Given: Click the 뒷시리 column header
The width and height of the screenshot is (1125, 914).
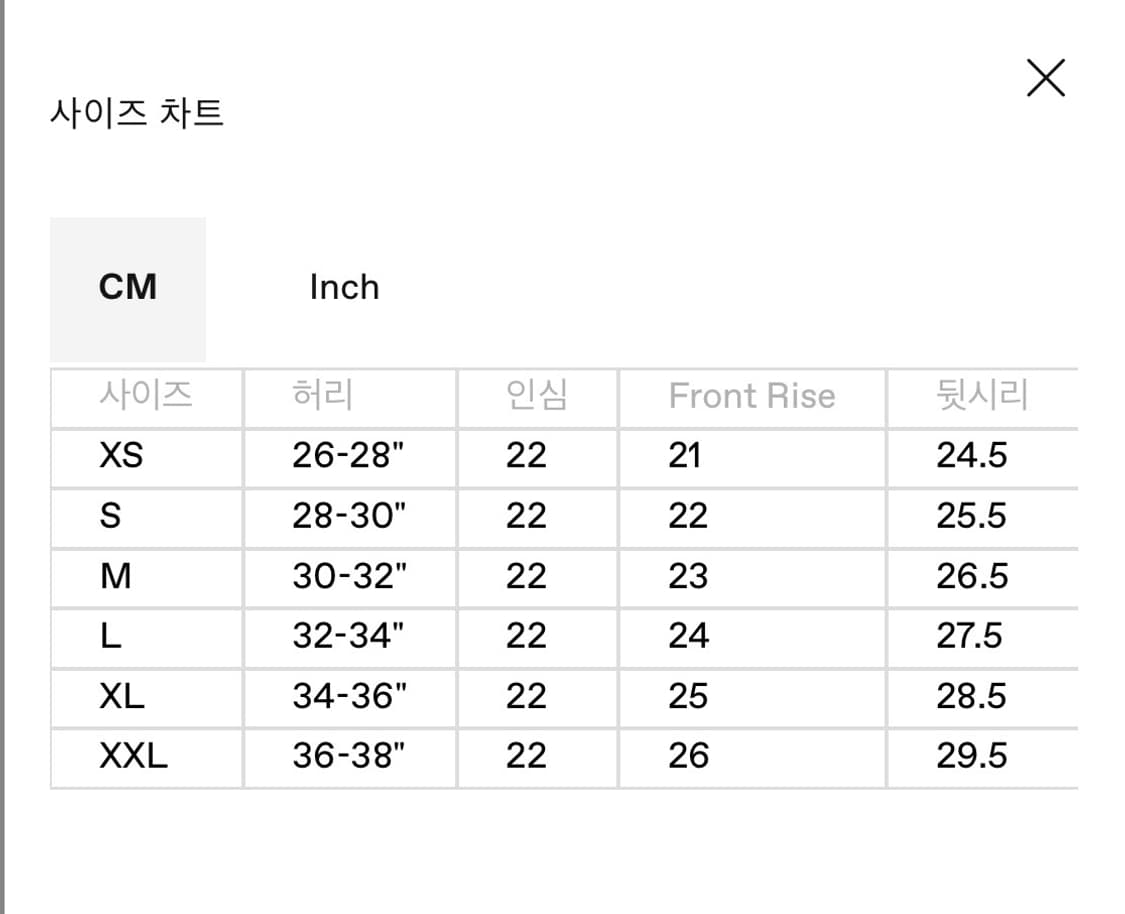Looking at the screenshot, I should click(981, 396).
